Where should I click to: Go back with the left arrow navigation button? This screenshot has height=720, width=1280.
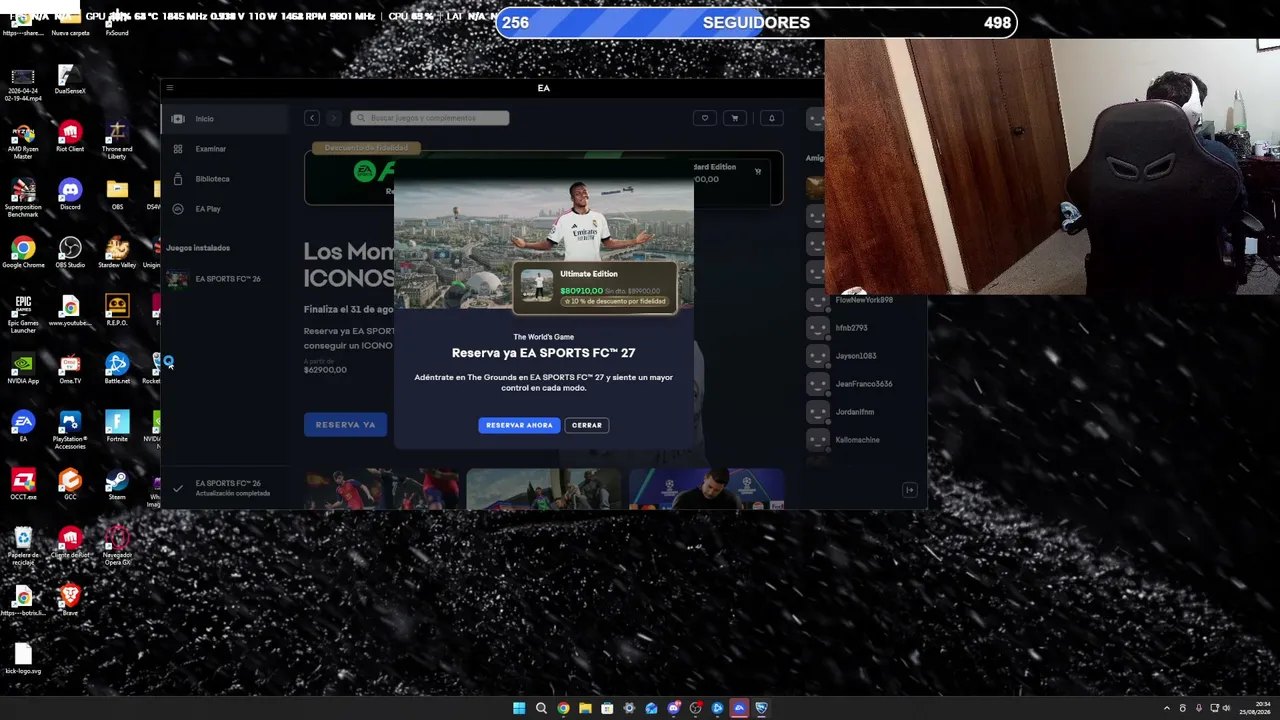[312, 118]
